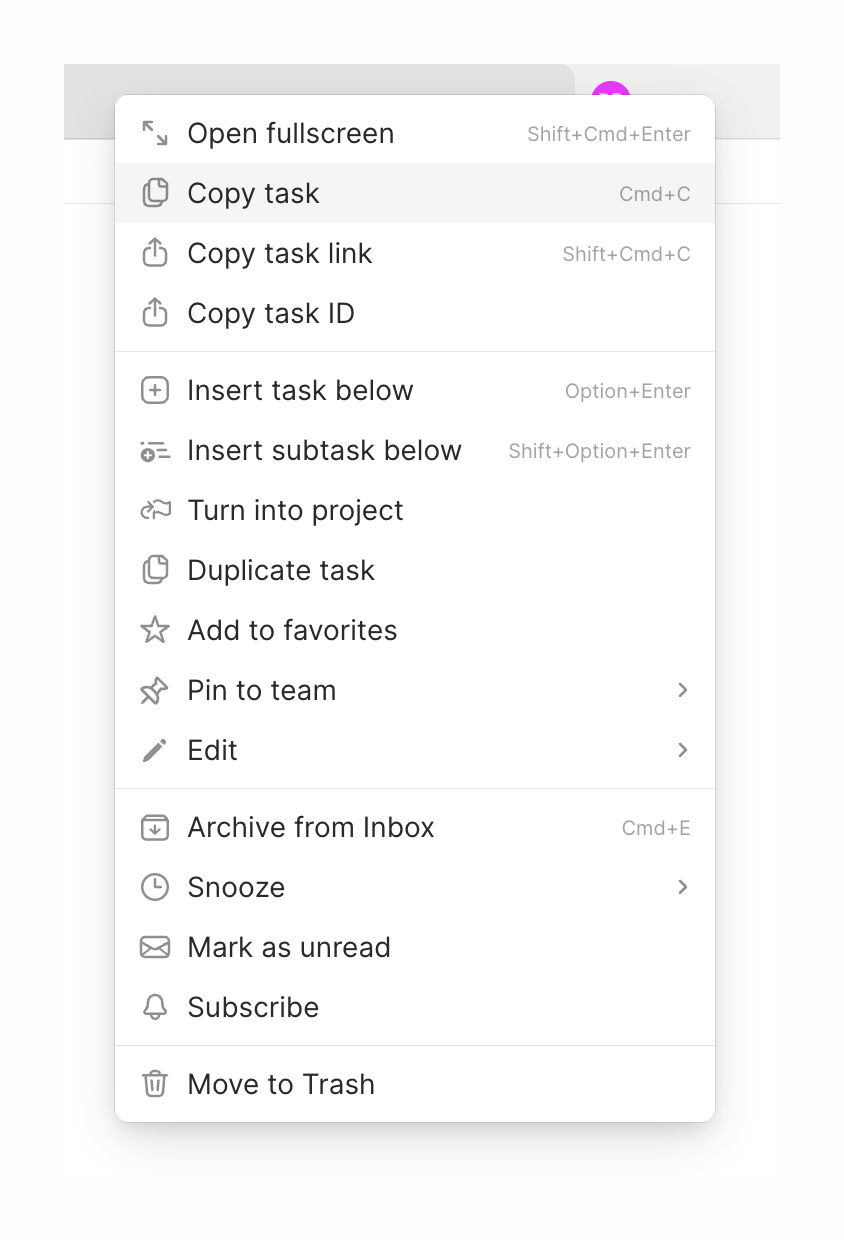Click the star icon for Add to favorites
This screenshot has height=1240, width=844.
pos(155,630)
